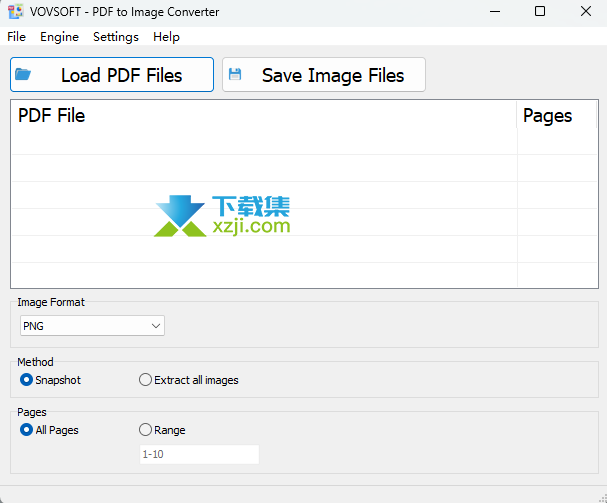Click the first empty row in file list
The width and height of the screenshot is (607, 503).
(x=262, y=142)
